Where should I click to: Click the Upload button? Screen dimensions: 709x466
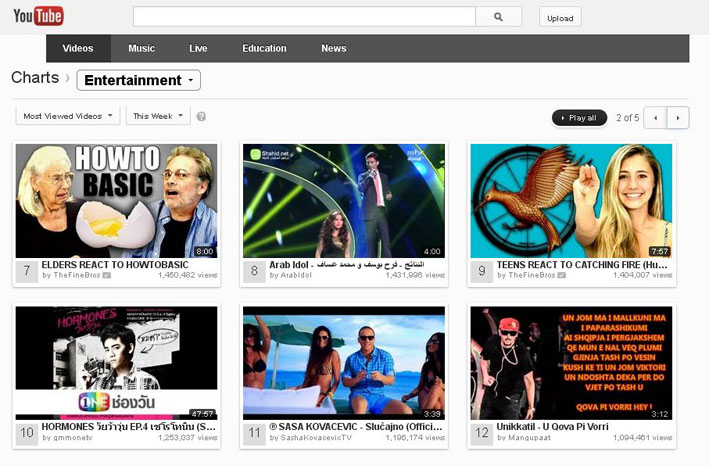pos(560,17)
